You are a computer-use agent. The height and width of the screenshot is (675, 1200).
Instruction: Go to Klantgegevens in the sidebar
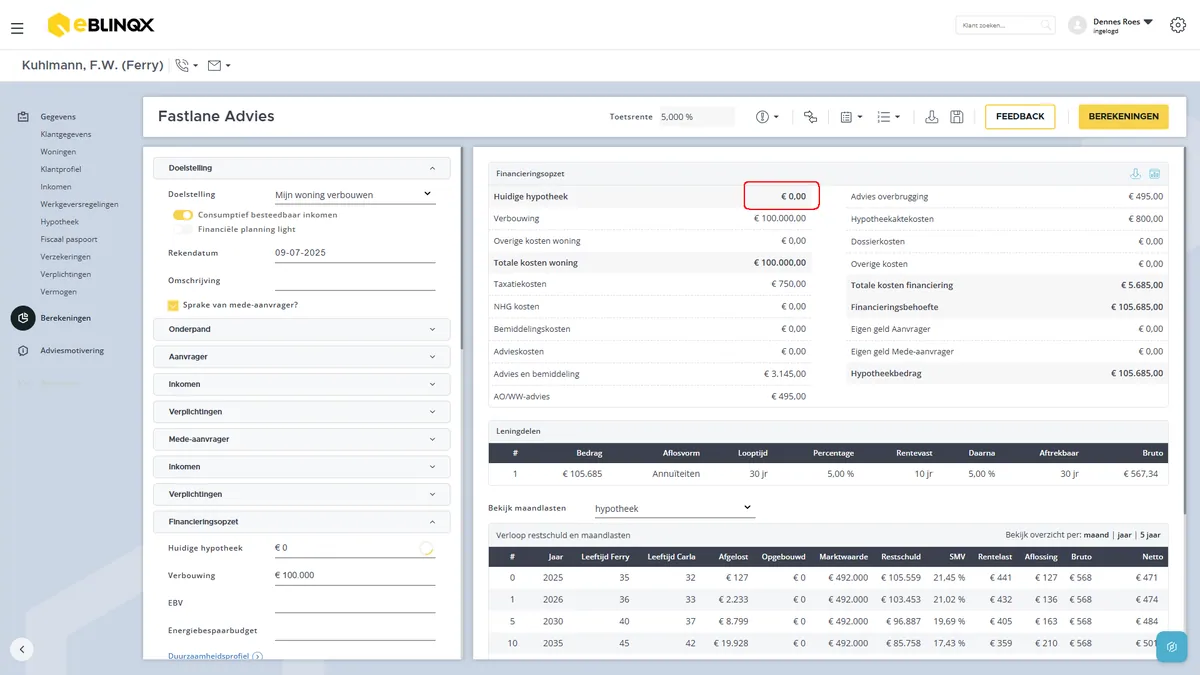pos(66,134)
